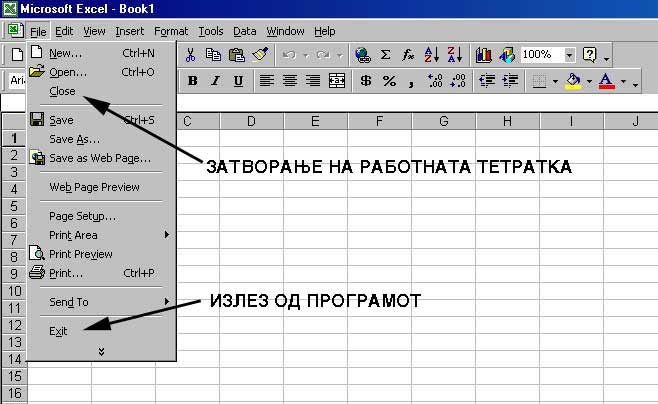The width and height of the screenshot is (658, 404).
Task: Apply the red Font Color
Action: pos(607,81)
